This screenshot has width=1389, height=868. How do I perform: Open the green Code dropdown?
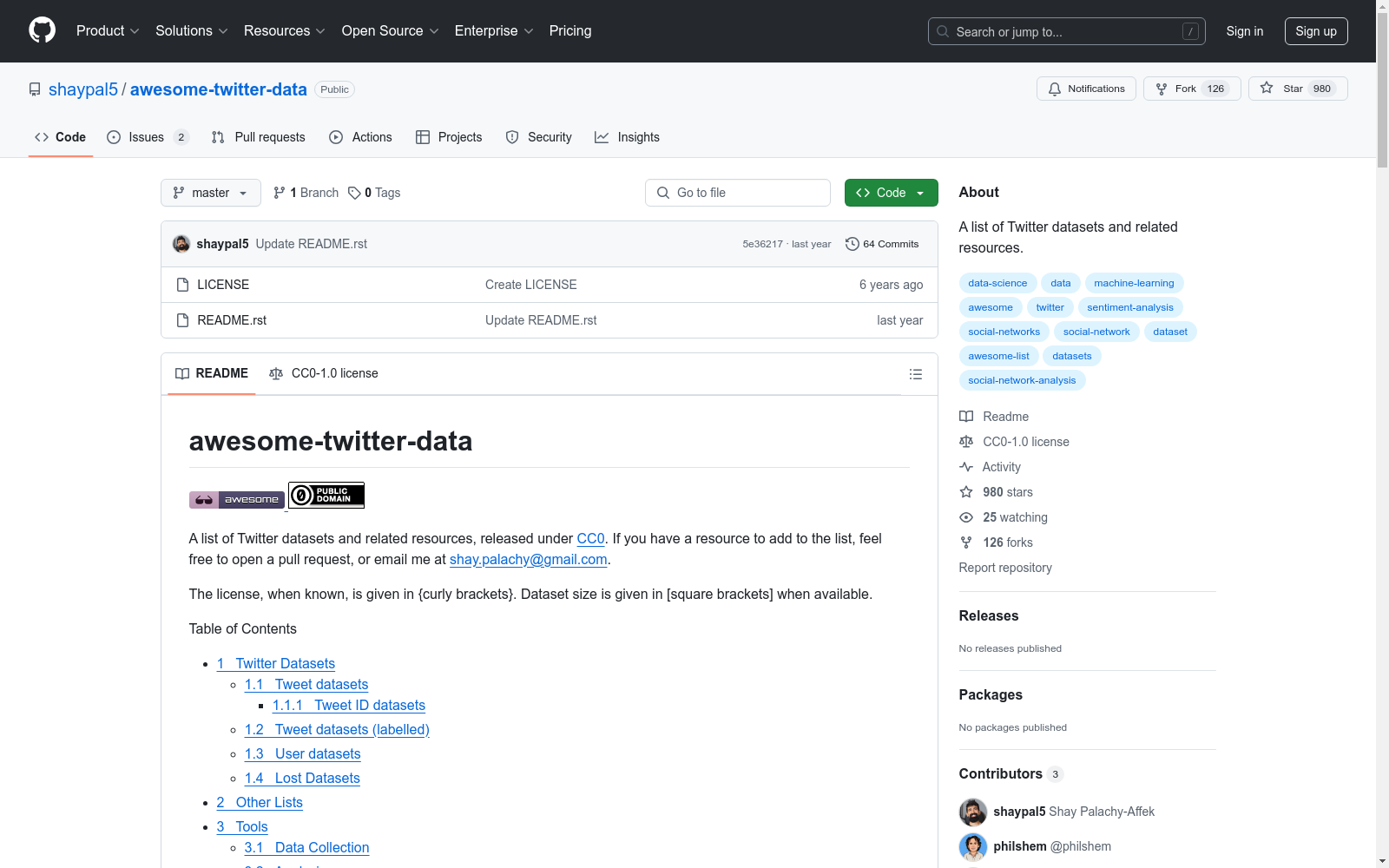[892, 193]
